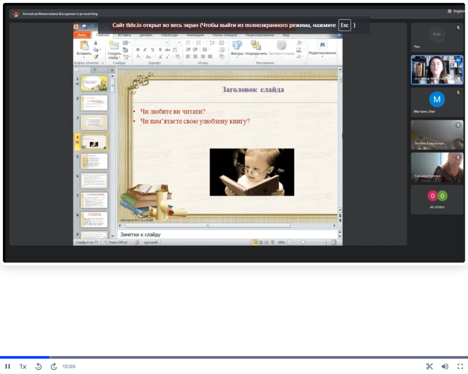Align text left in paragraph group
This screenshot has height=374, width=468.
188,57
